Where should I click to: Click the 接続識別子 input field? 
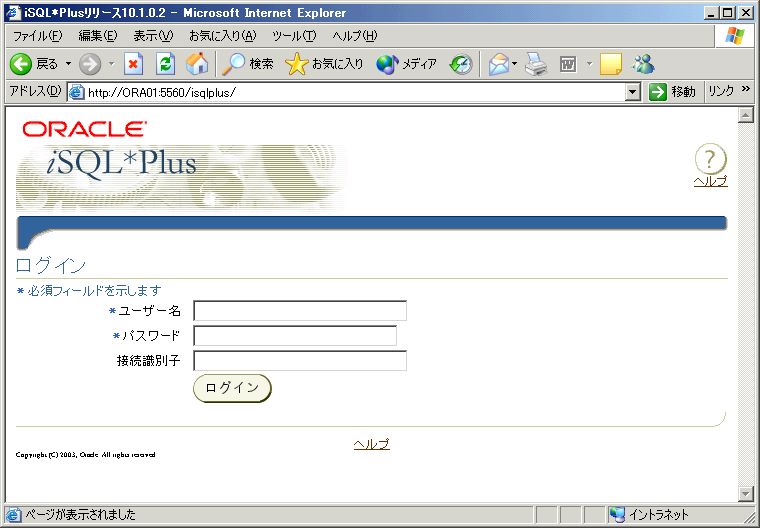tap(300, 361)
